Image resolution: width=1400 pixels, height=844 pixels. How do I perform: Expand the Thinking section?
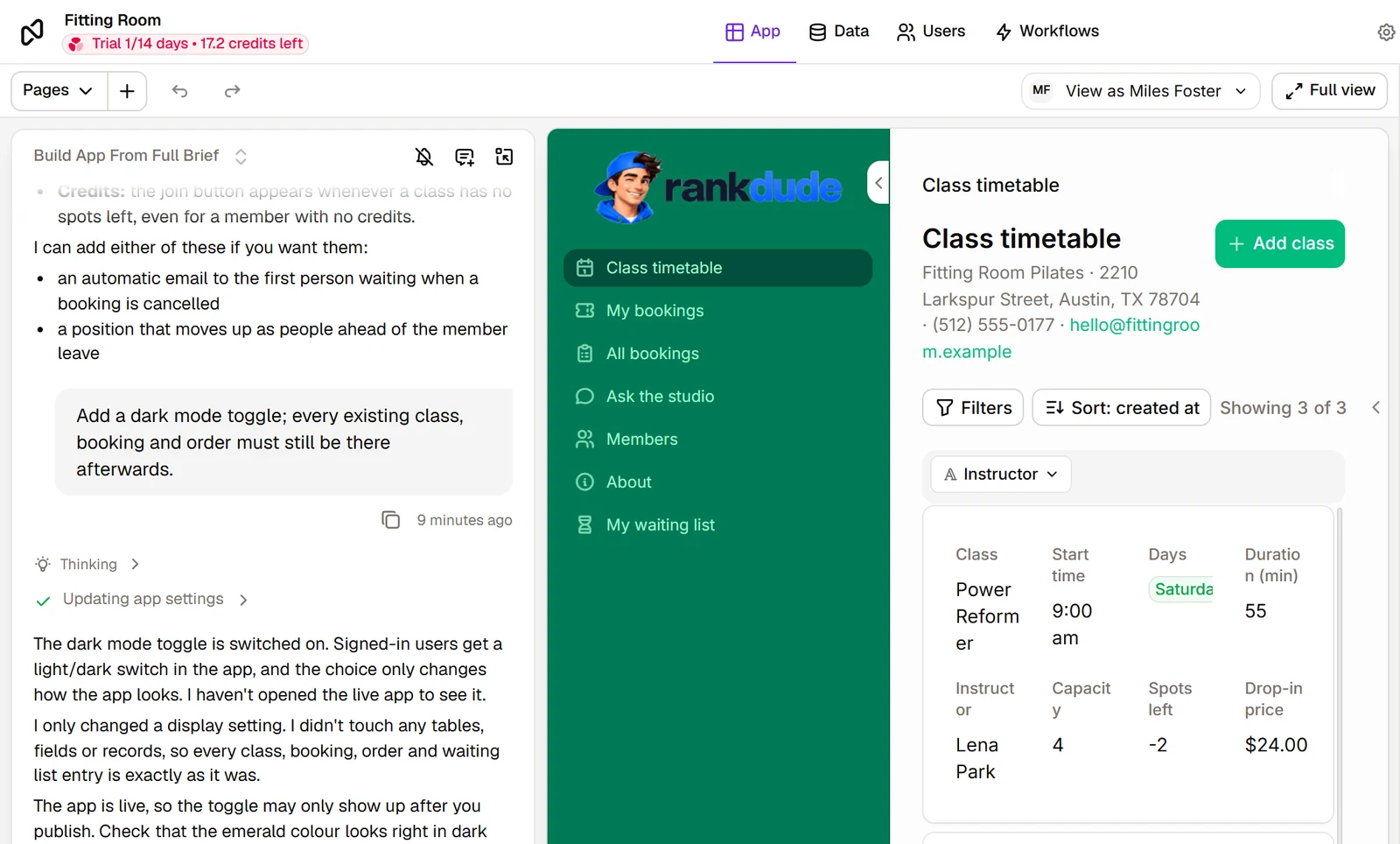tap(87, 565)
